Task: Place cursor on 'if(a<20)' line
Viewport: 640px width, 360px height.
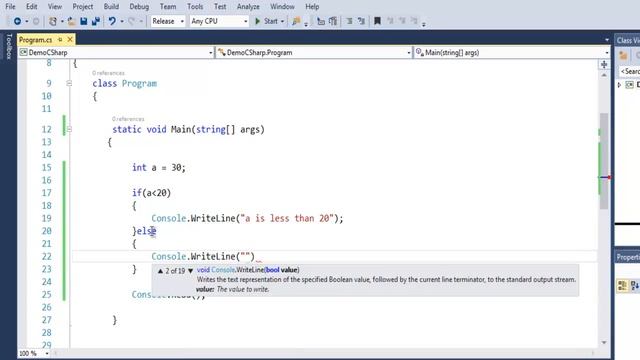Action: (151, 193)
